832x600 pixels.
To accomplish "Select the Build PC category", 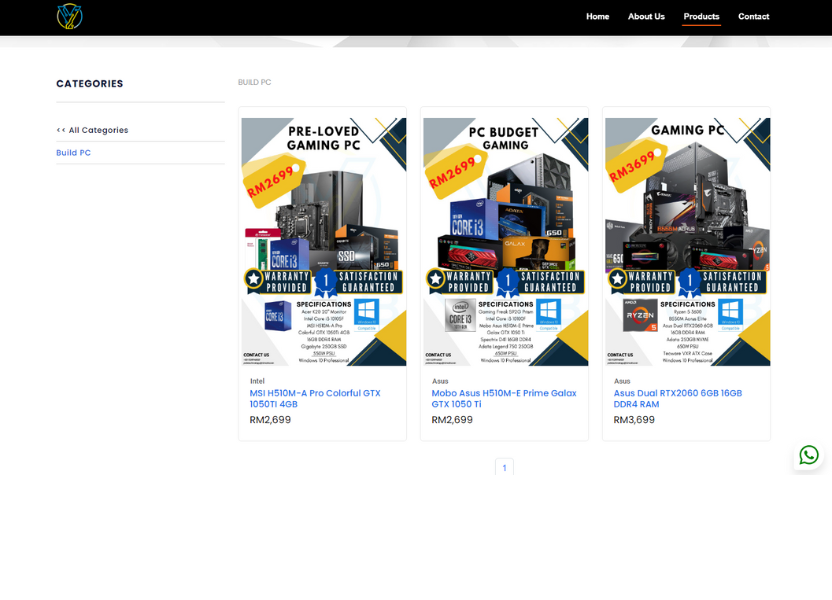I will (74, 153).
